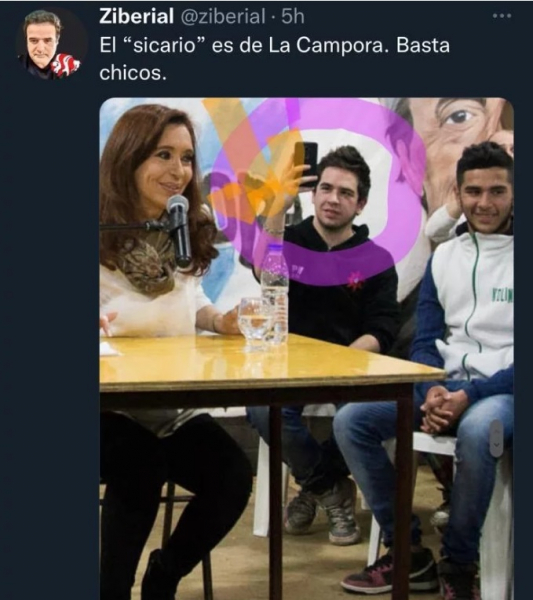
Task: Open the attached photo in the tweet
Action: tap(306, 349)
